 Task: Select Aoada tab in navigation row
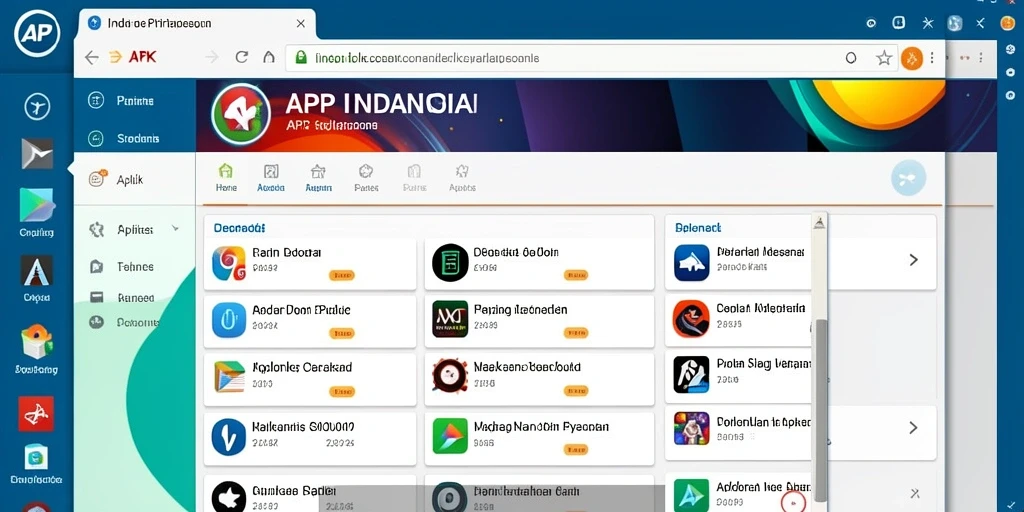270,178
